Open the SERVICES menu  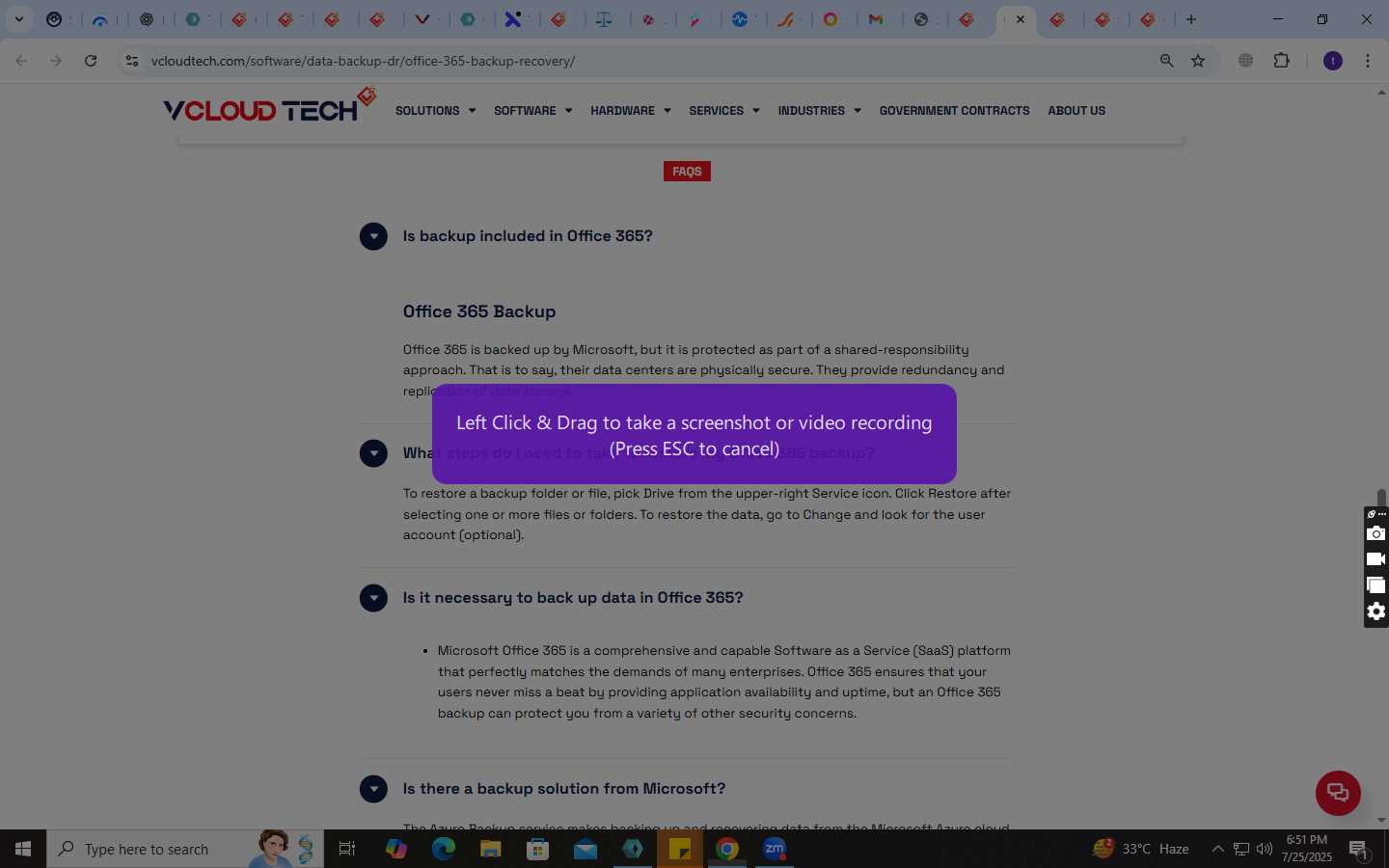click(723, 111)
